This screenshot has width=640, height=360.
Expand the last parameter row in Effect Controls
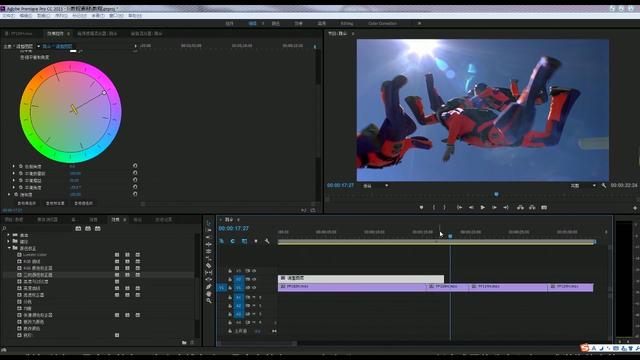pos(9,195)
